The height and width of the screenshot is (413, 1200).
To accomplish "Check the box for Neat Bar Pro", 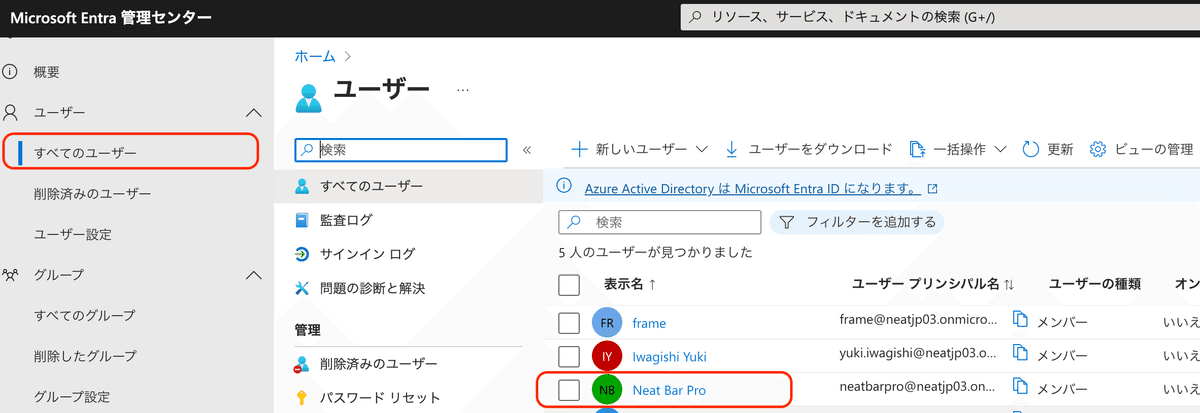I will (569, 390).
